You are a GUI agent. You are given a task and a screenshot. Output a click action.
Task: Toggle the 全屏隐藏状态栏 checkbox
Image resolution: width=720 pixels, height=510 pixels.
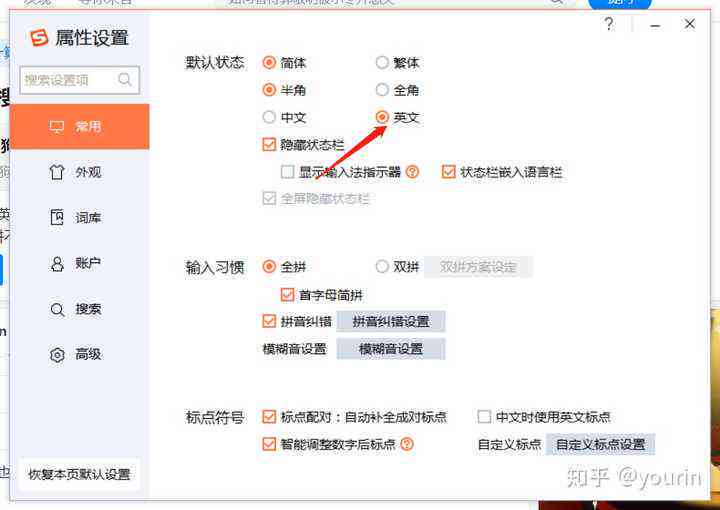(x=269, y=198)
